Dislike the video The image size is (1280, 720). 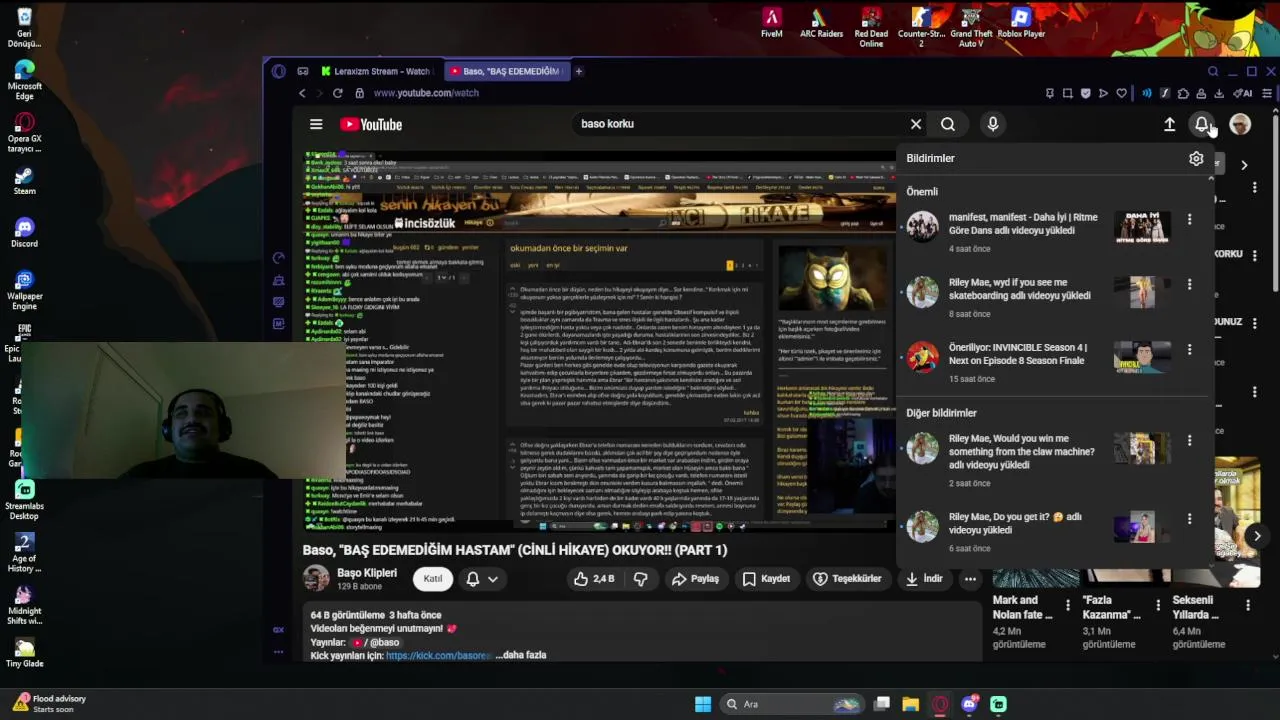[641, 579]
